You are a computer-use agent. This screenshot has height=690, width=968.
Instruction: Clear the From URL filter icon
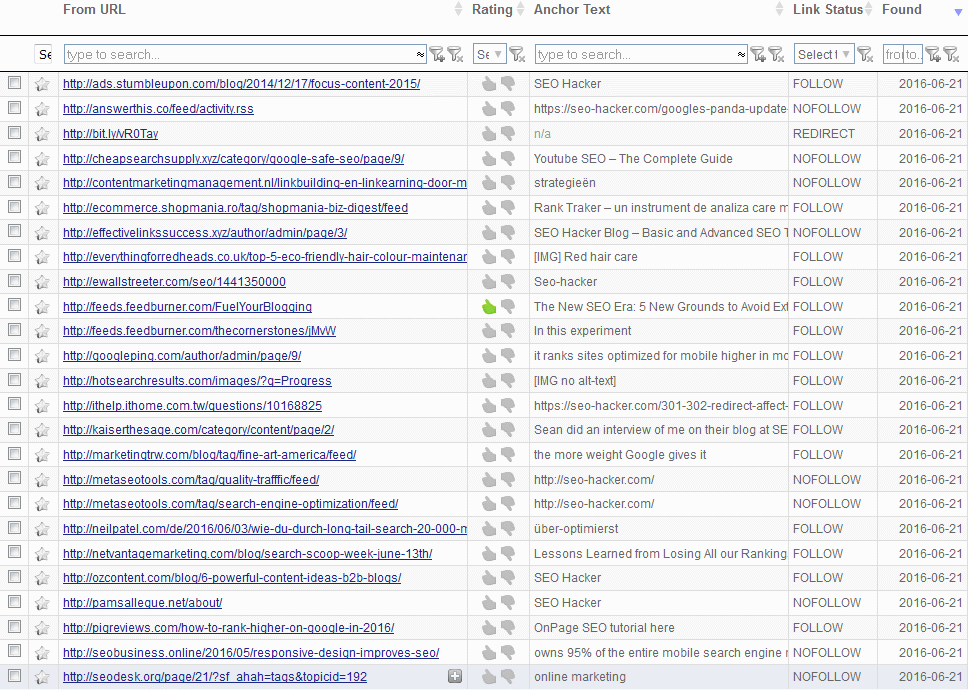pos(455,54)
